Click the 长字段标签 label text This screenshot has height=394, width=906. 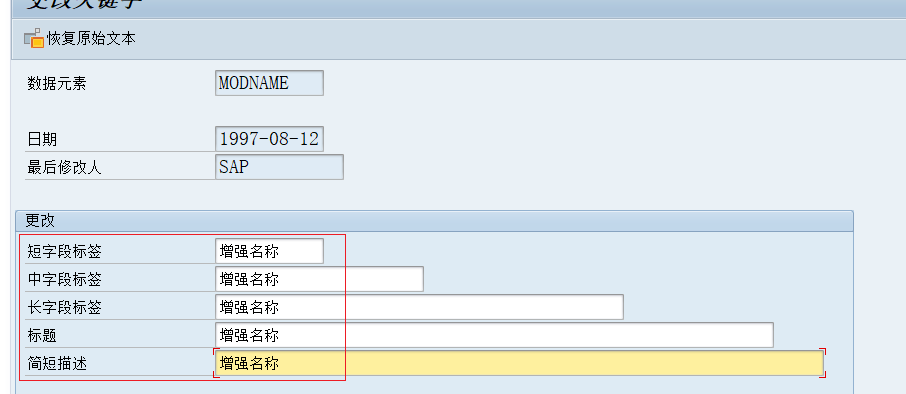[64, 307]
